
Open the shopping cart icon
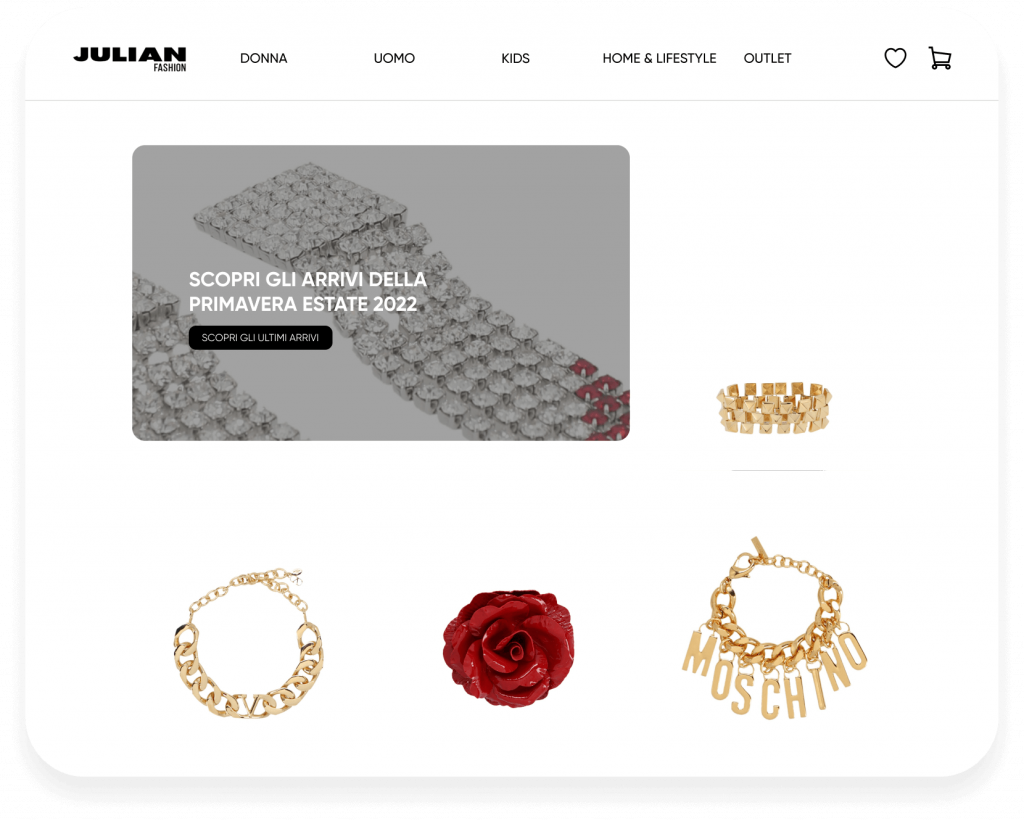[940, 58]
